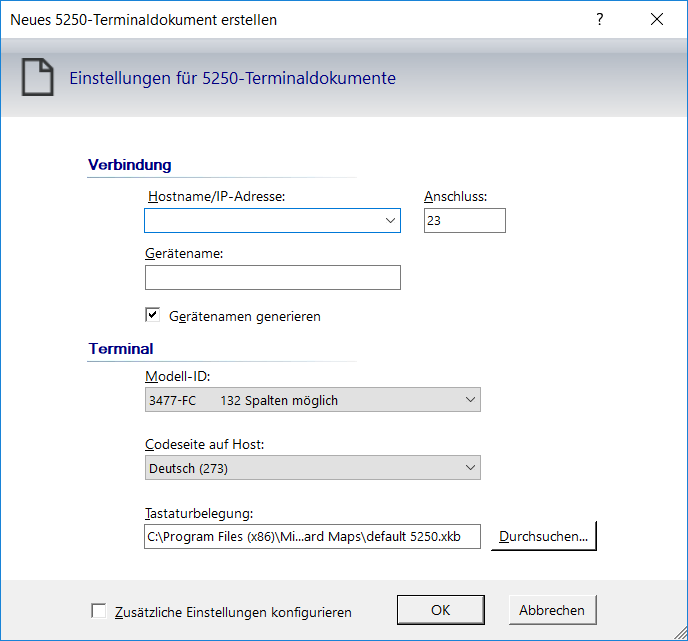This screenshot has width=688, height=641.
Task: Click the Modell-ID label
Action: tap(178, 376)
